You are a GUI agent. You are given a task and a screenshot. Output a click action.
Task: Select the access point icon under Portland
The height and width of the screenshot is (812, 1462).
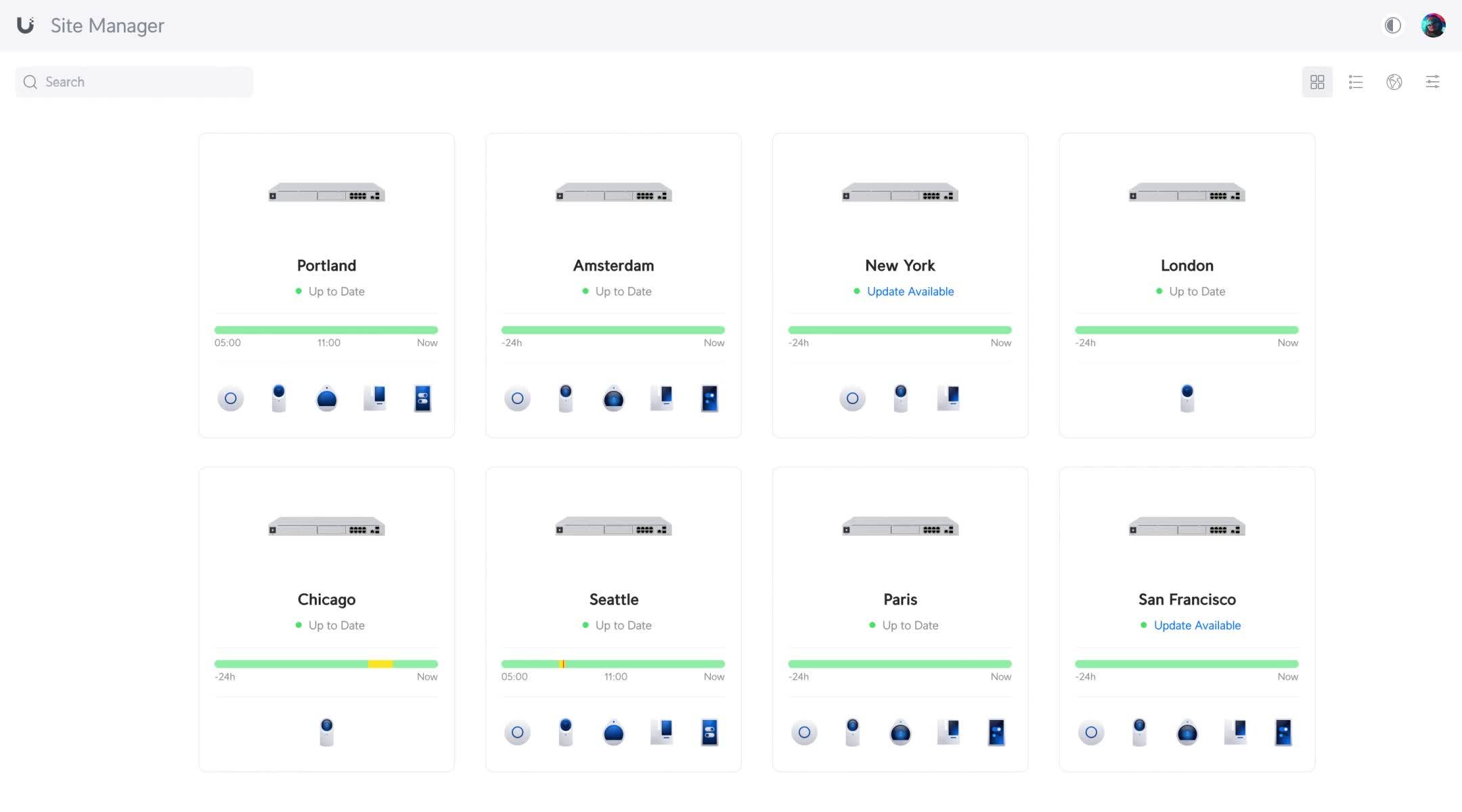[x=230, y=398]
